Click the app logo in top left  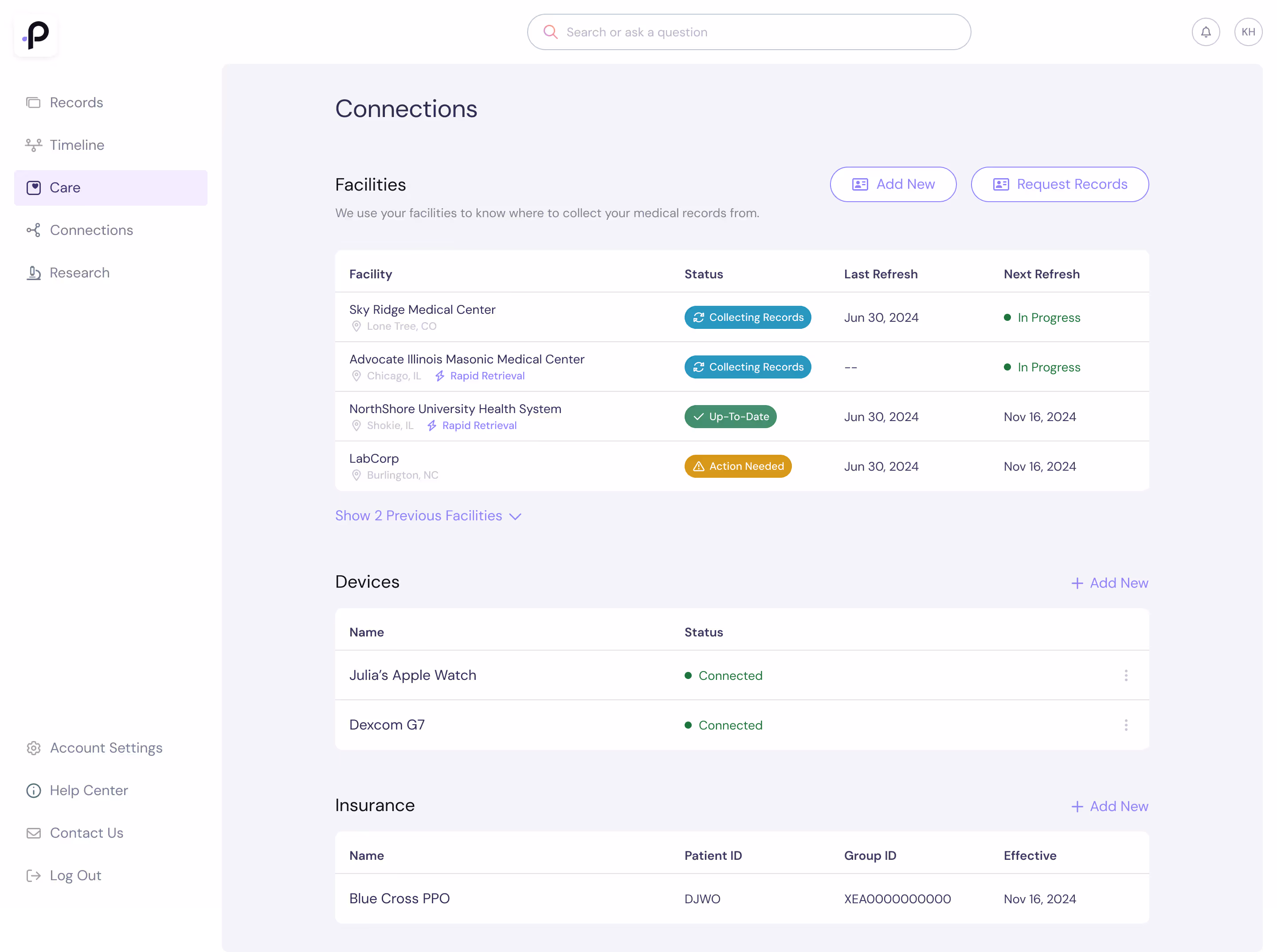point(36,35)
